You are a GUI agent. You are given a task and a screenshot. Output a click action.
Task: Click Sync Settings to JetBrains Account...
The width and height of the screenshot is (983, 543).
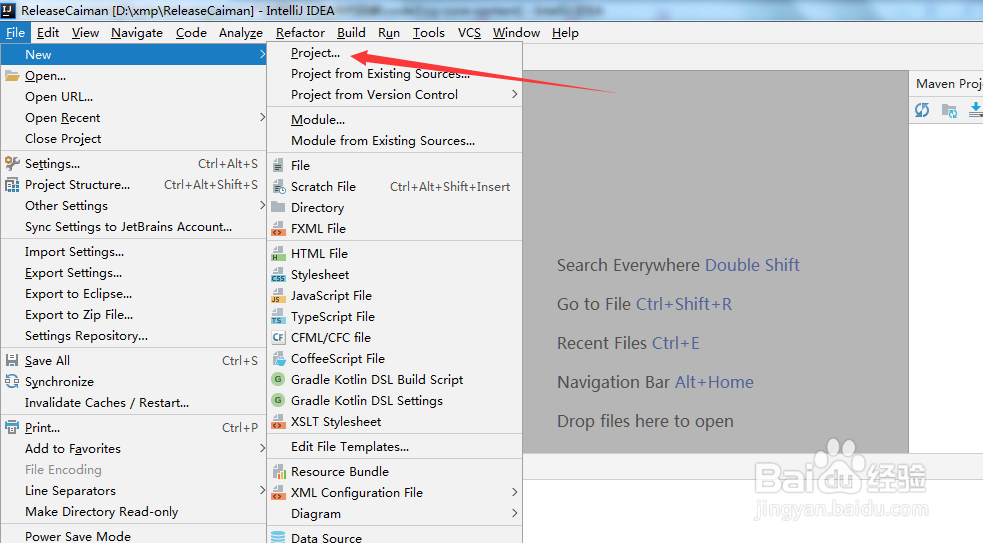(134, 227)
